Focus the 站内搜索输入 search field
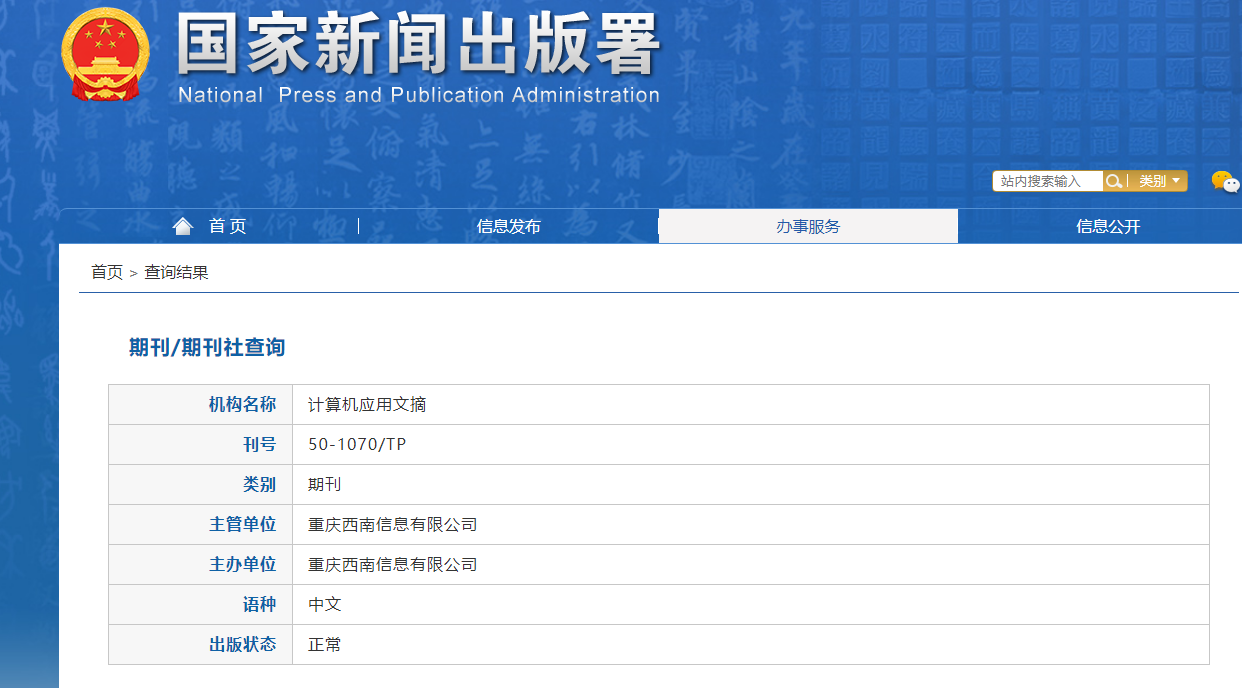Viewport: 1242px width, 688px height. pos(1047,181)
